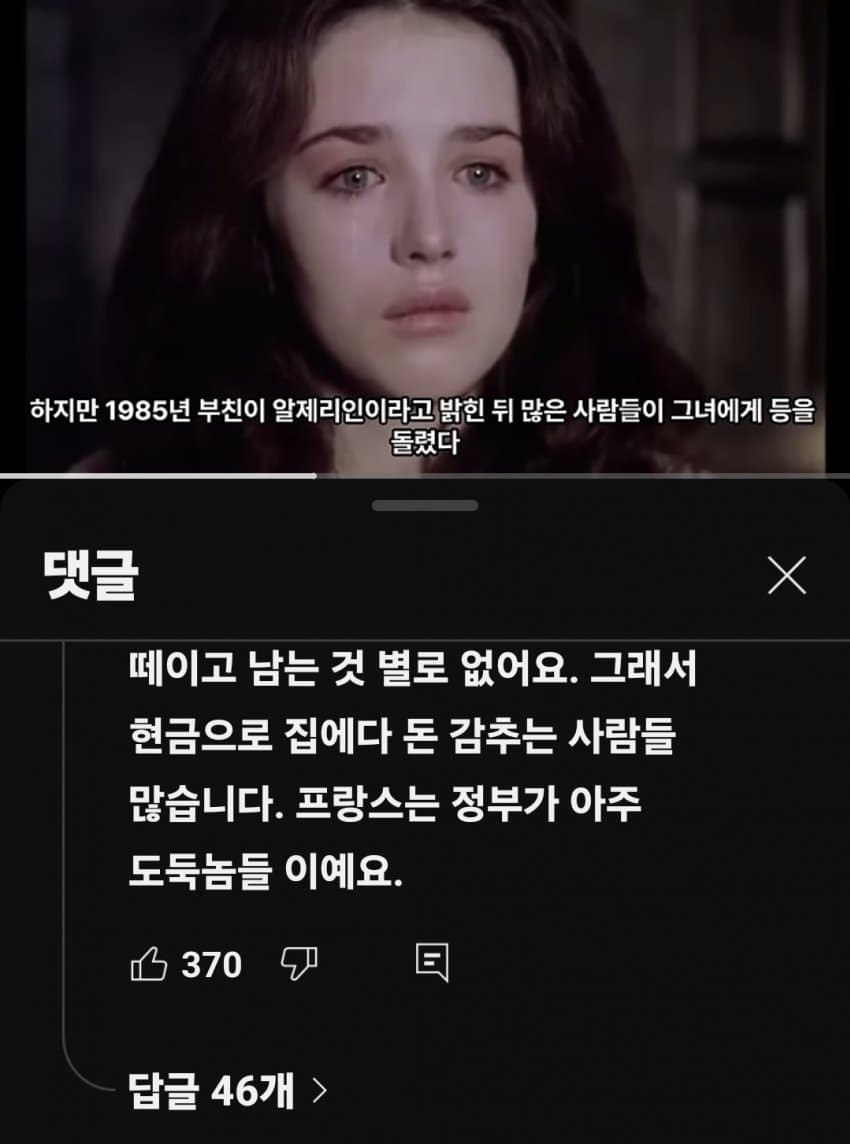This screenshot has width=850, height=1144.
Task: Tap the comment line starting 많습니다. 프랑스는
Action: click(385, 805)
